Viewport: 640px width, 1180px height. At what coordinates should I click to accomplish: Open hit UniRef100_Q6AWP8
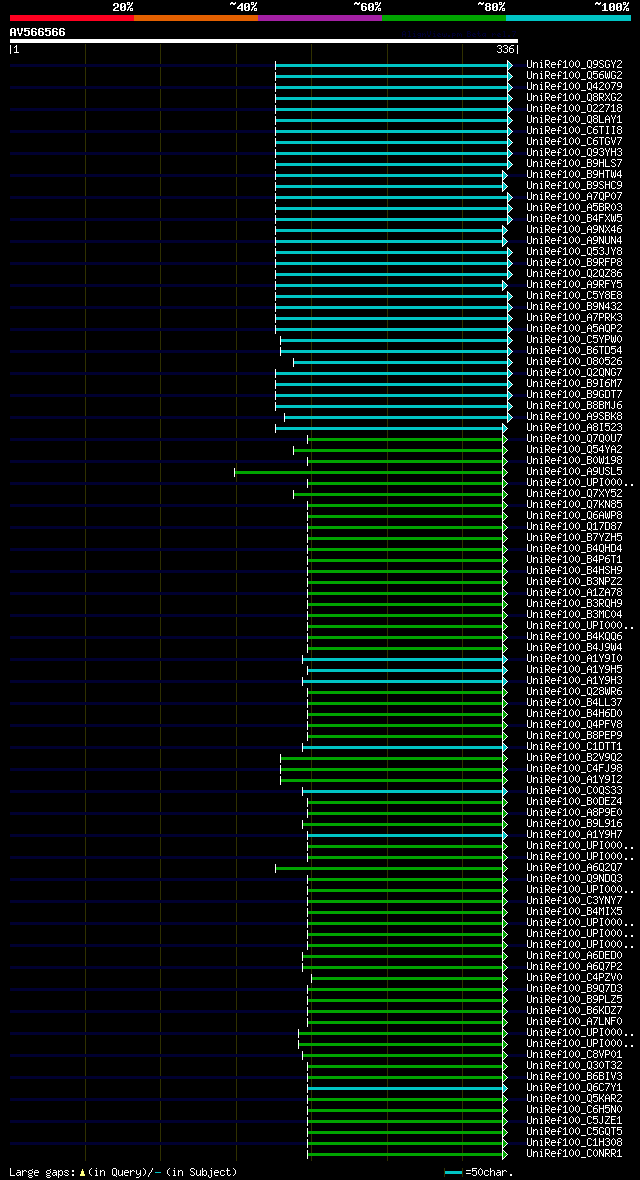coord(574,515)
